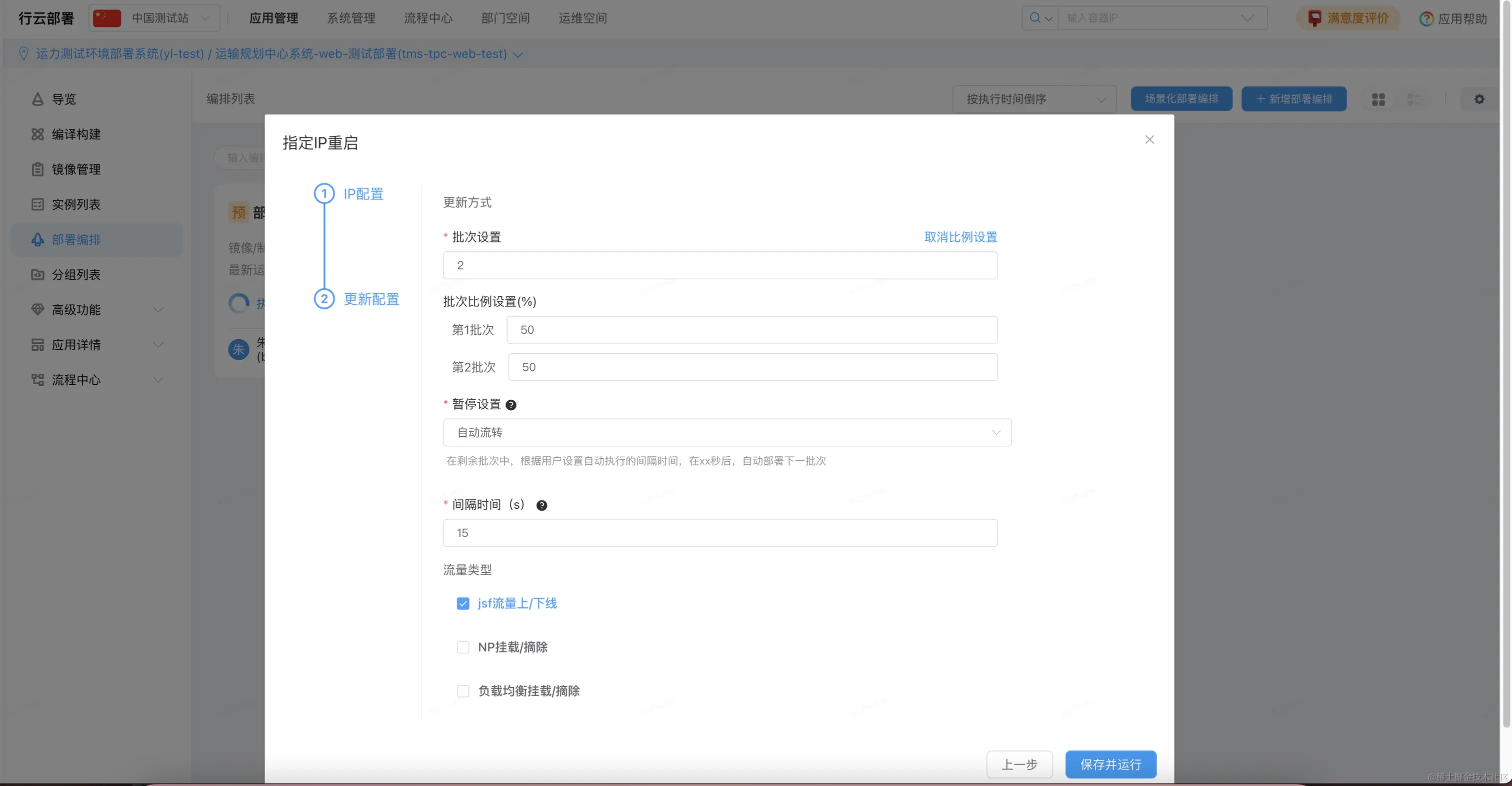Open the 中国测试站 site selector

click(x=155, y=18)
